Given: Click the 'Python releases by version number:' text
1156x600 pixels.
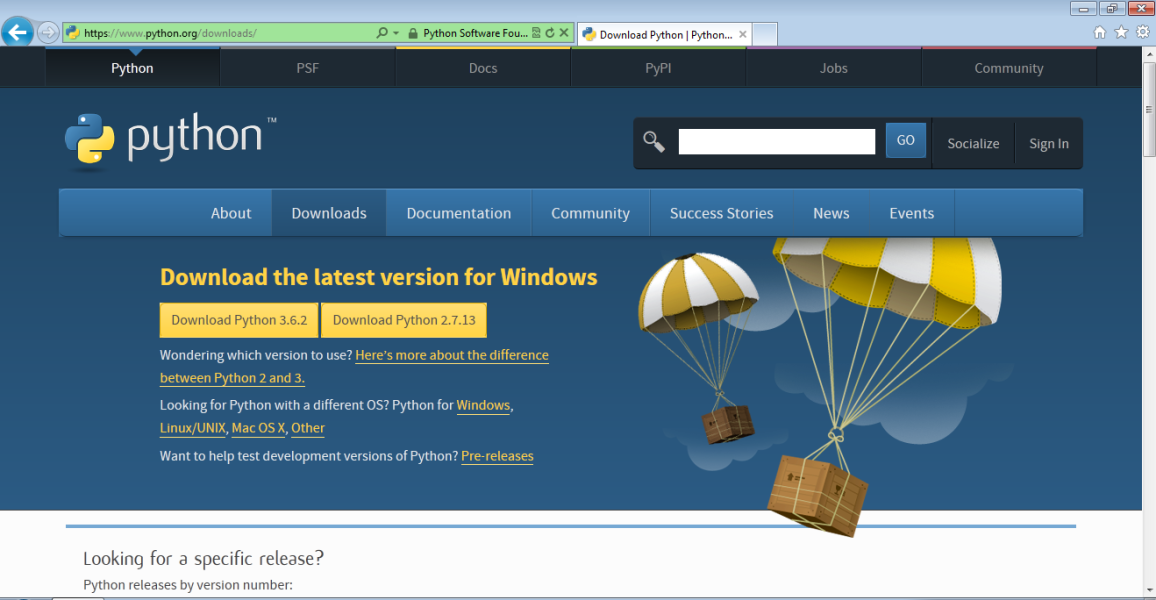Looking at the screenshot, I should coord(188,585).
